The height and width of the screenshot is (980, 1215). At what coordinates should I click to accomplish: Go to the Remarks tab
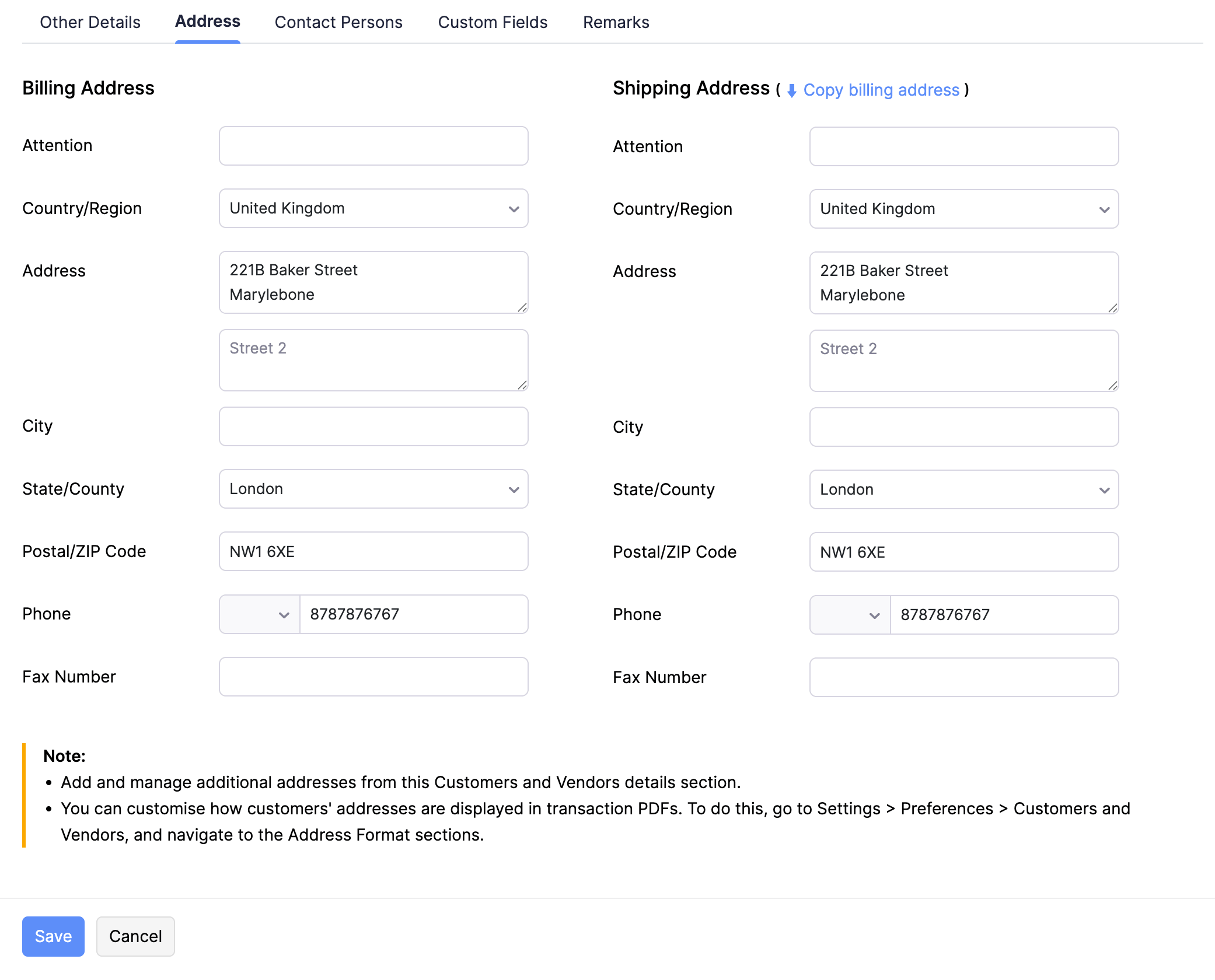616,22
